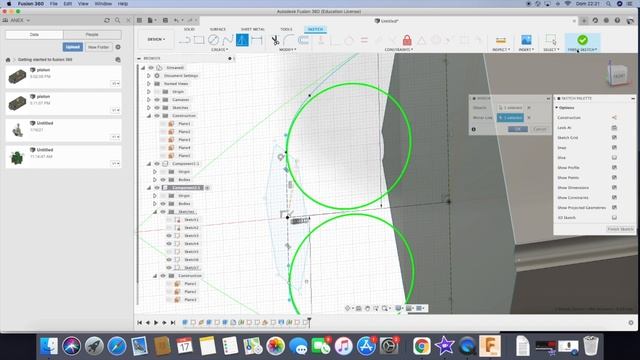Click the Fusion 360 icon in the Dock
The height and width of the screenshot is (360, 640).
pyautogui.click(x=490, y=346)
